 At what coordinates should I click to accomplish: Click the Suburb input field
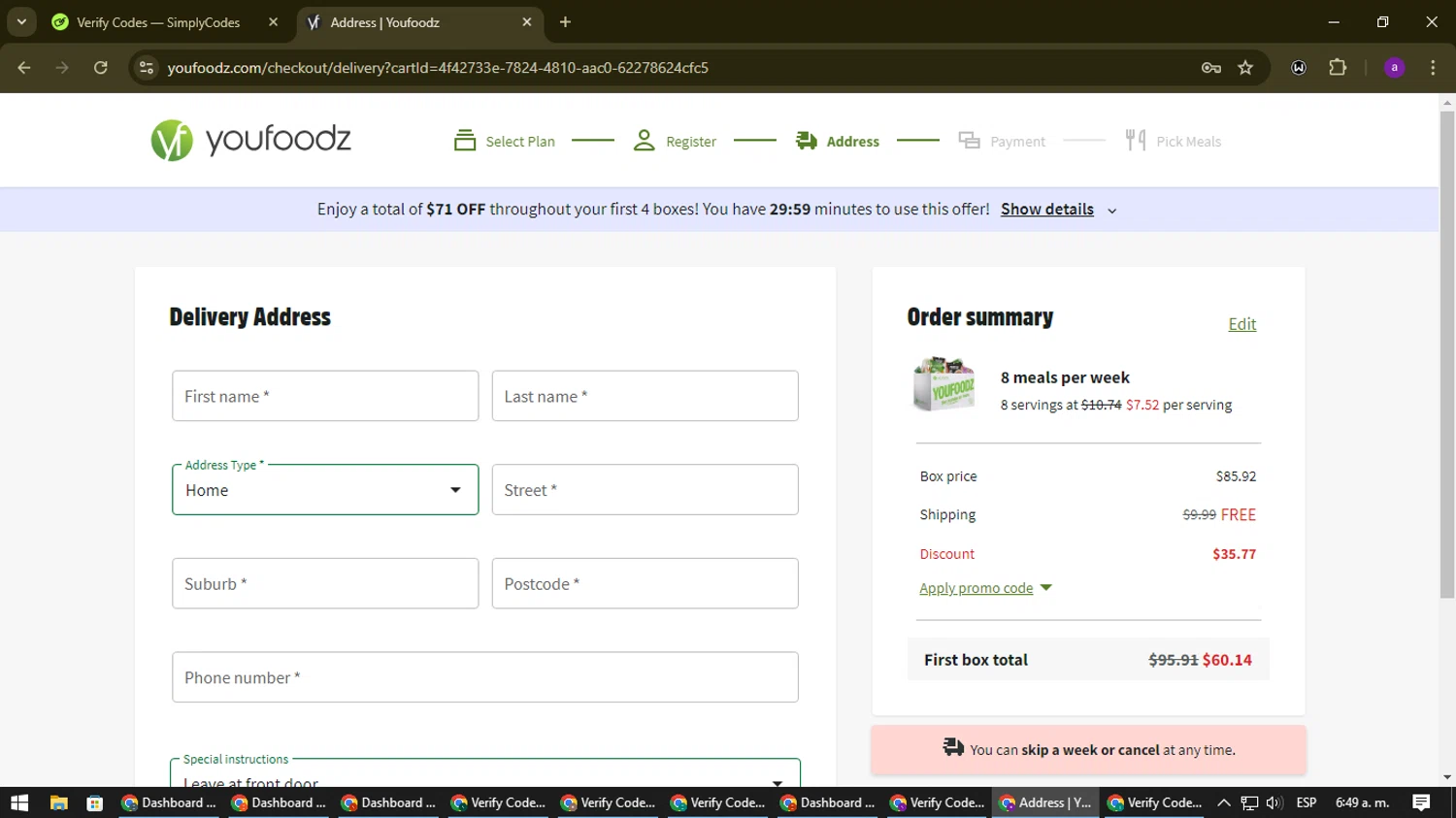point(325,583)
